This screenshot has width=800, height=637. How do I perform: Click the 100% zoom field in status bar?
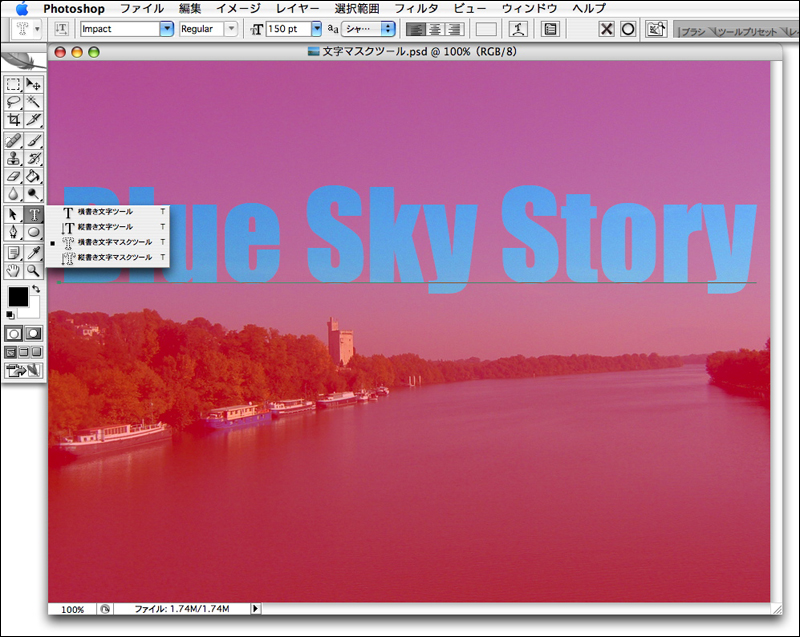(x=72, y=608)
